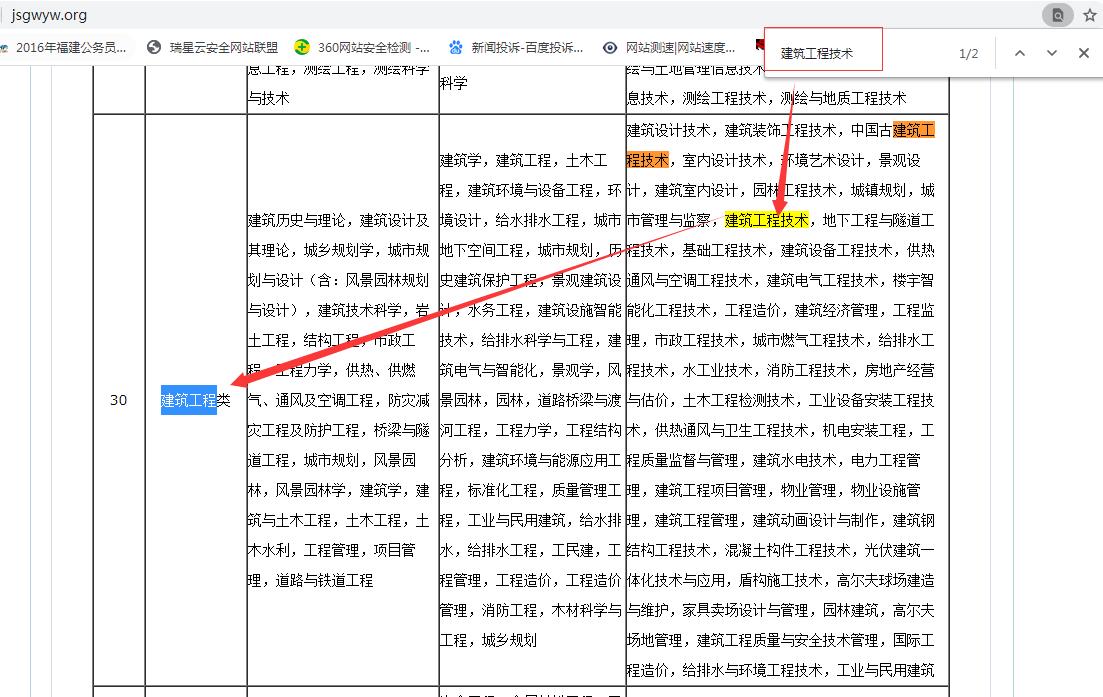Click the 科学 text in top row

(x=454, y=83)
